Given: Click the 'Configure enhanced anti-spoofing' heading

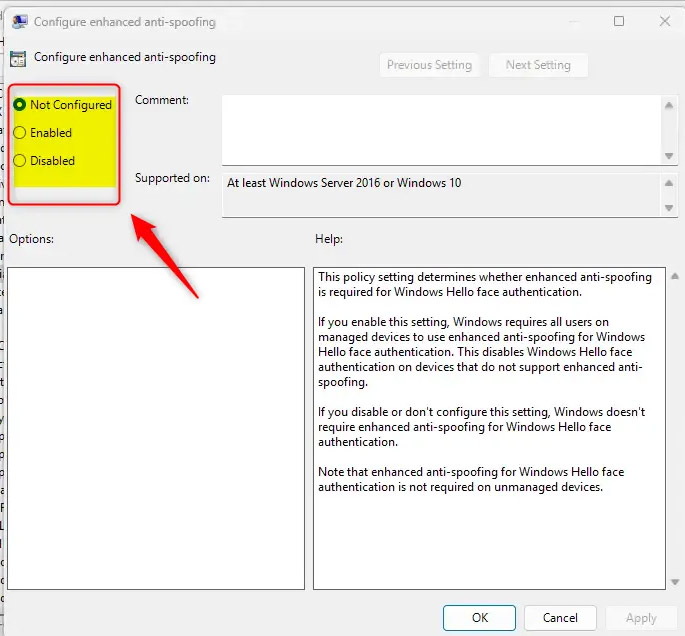Looking at the screenshot, I should [x=125, y=57].
